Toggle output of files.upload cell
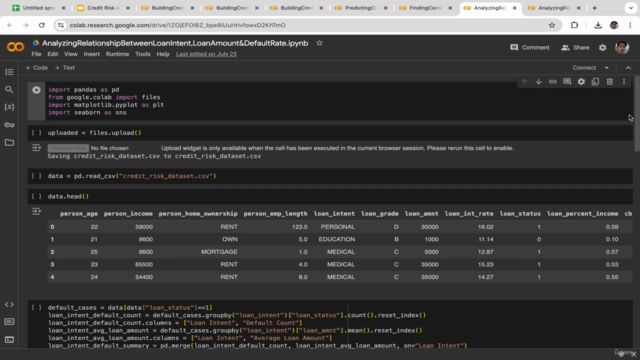Screen dimensions: 640x360 (x=36, y=148)
